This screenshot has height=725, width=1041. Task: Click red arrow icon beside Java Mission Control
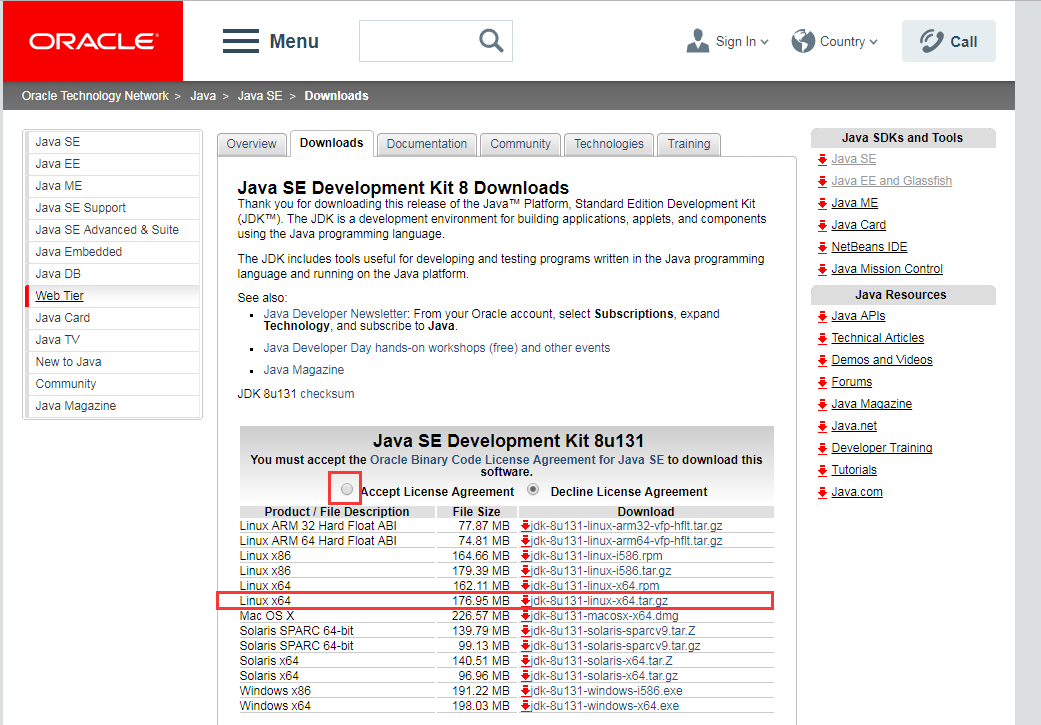pyautogui.click(x=823, y=269)
